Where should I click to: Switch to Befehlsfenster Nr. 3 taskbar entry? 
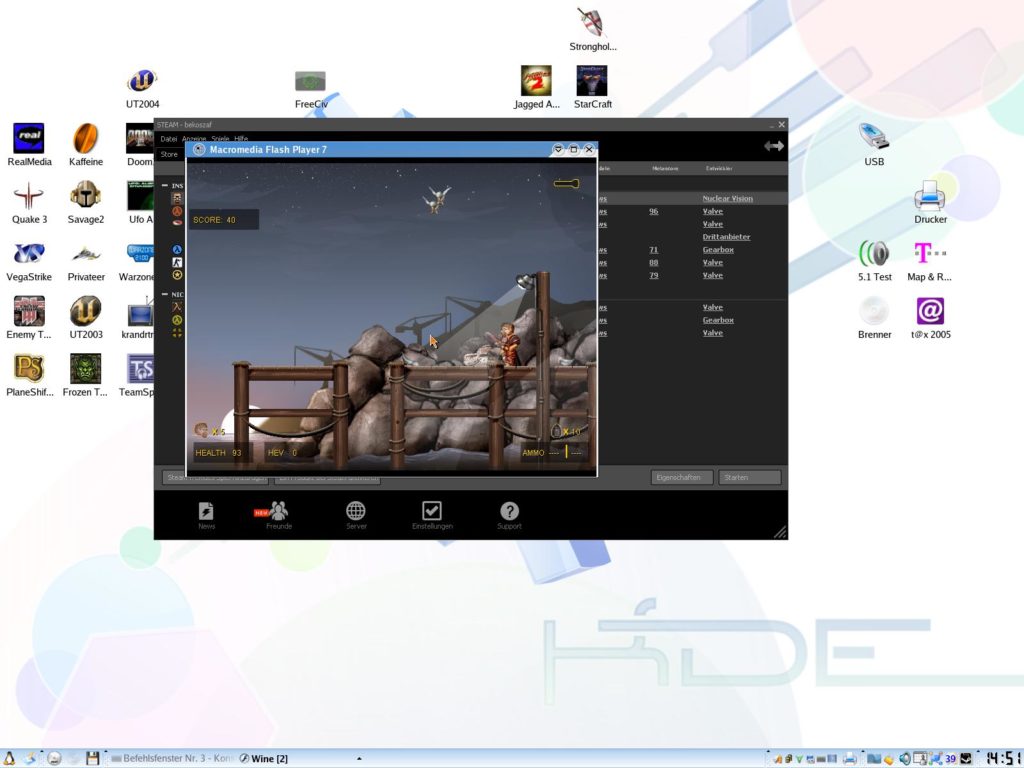172,758
